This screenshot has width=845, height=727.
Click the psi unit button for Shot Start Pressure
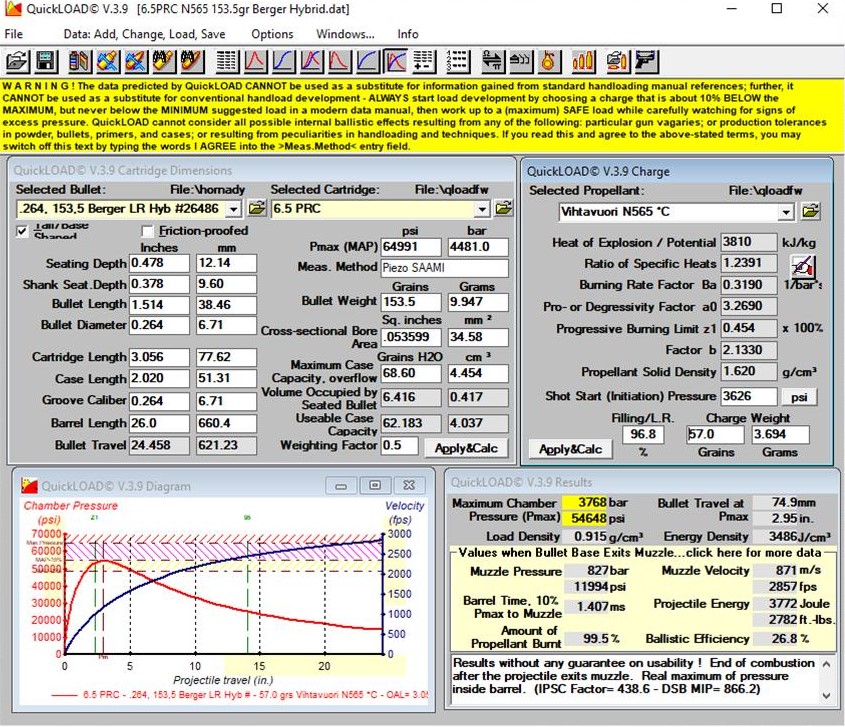tap(799, 397)
